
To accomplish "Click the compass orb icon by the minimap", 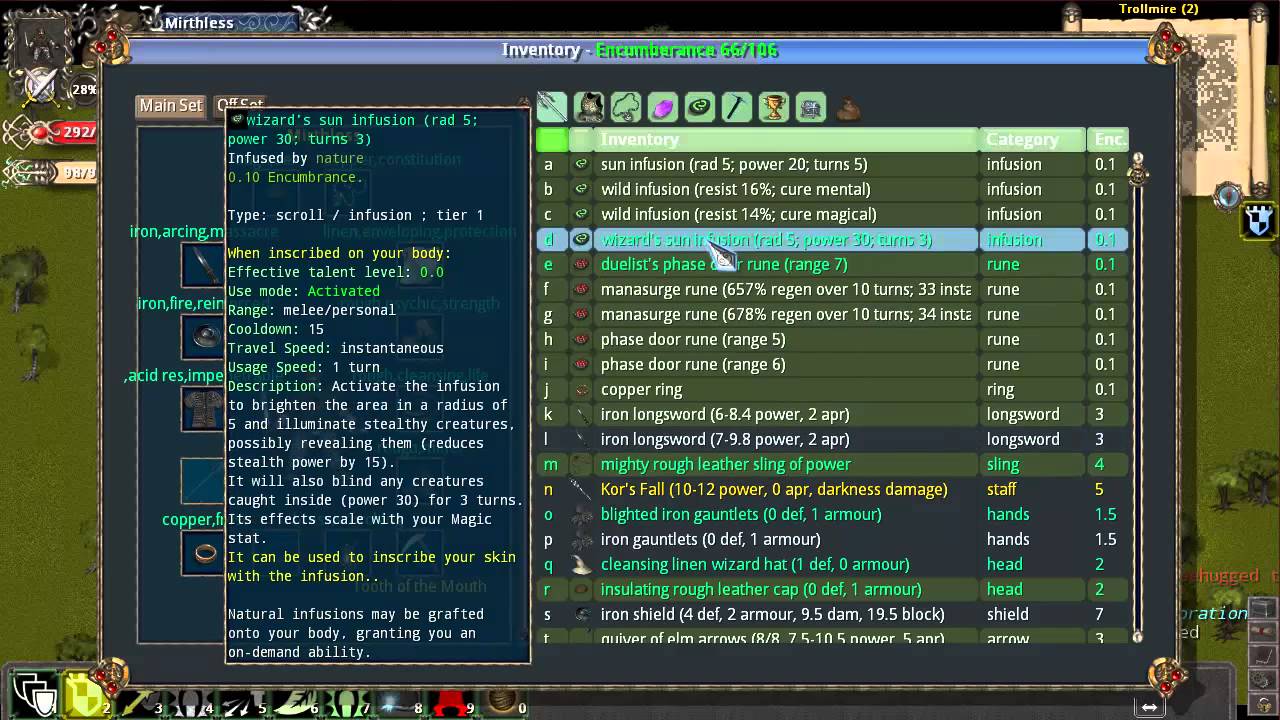I will click(x=1228, y=197).
